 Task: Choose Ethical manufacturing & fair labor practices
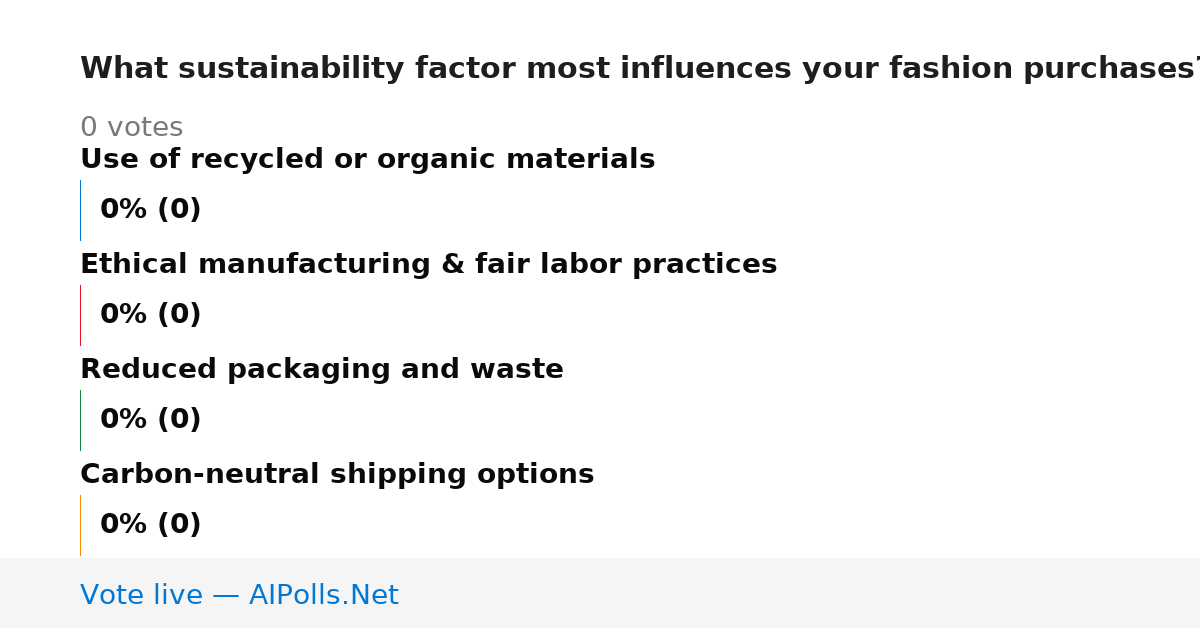[428, 265]
